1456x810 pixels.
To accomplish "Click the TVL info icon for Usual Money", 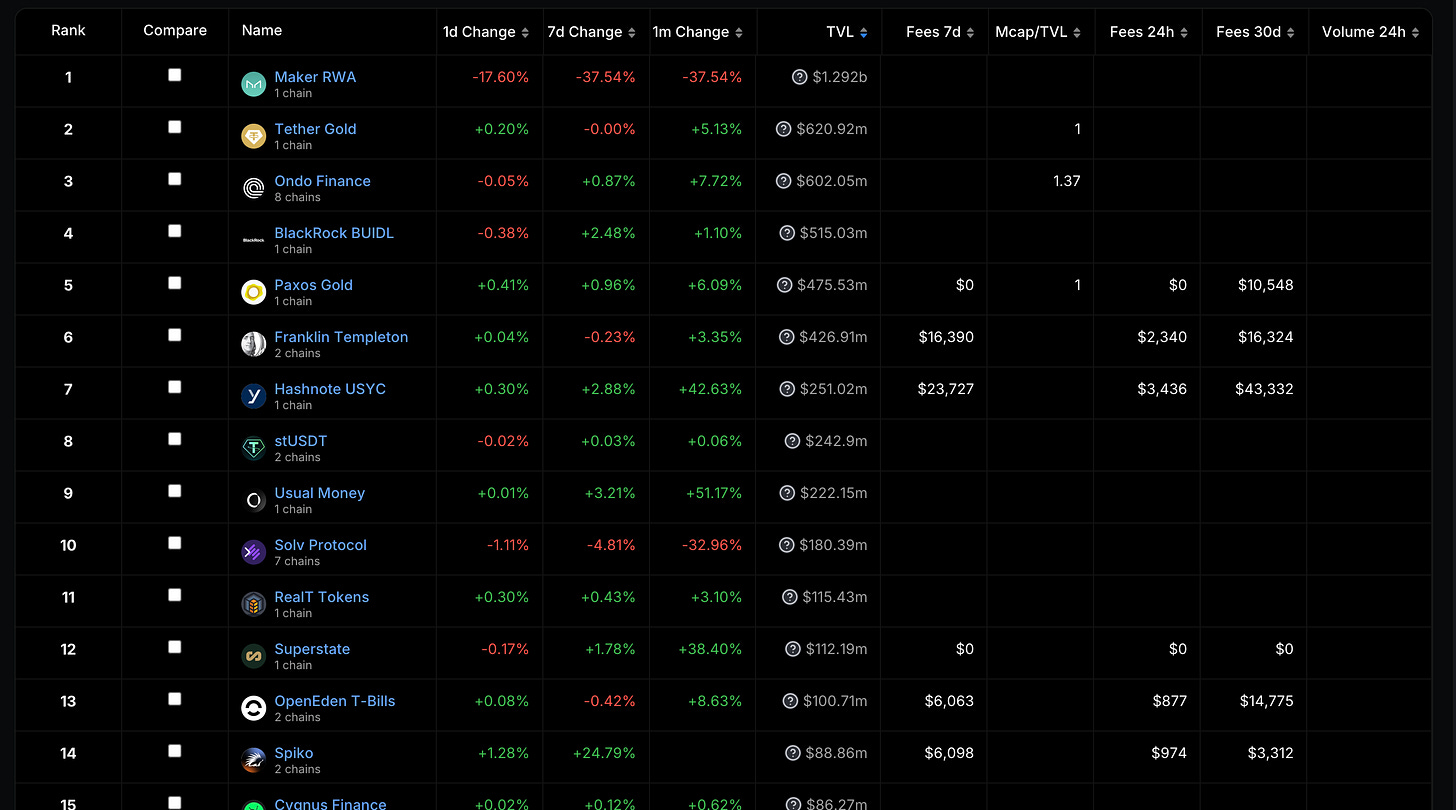I will (x=787, y=493).
